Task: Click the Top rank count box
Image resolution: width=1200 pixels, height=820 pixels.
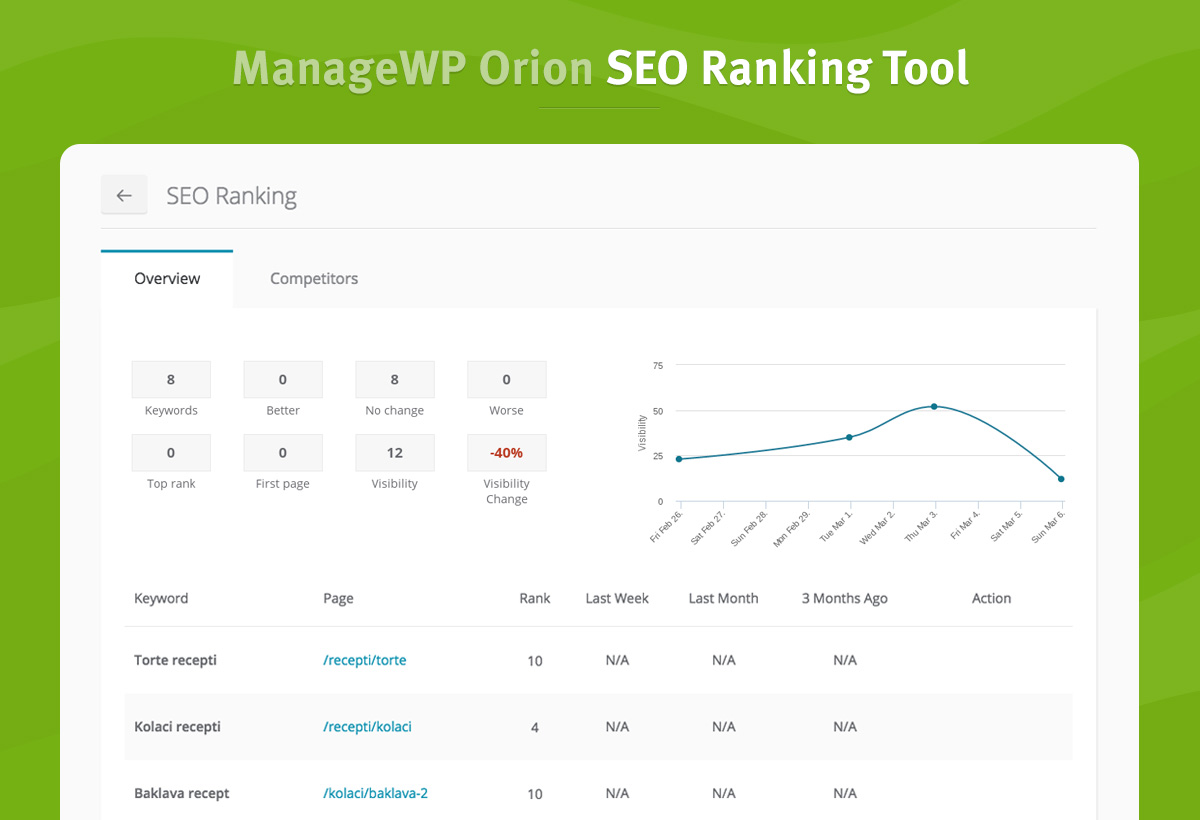Action: pyautogui.click(x=171, y=453)
